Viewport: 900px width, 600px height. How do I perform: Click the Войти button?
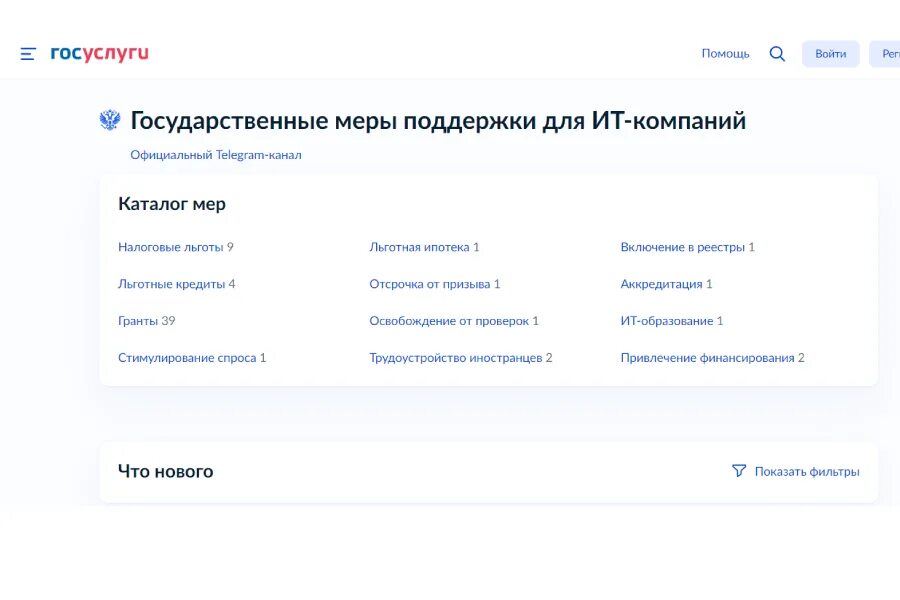click(831, 54)
